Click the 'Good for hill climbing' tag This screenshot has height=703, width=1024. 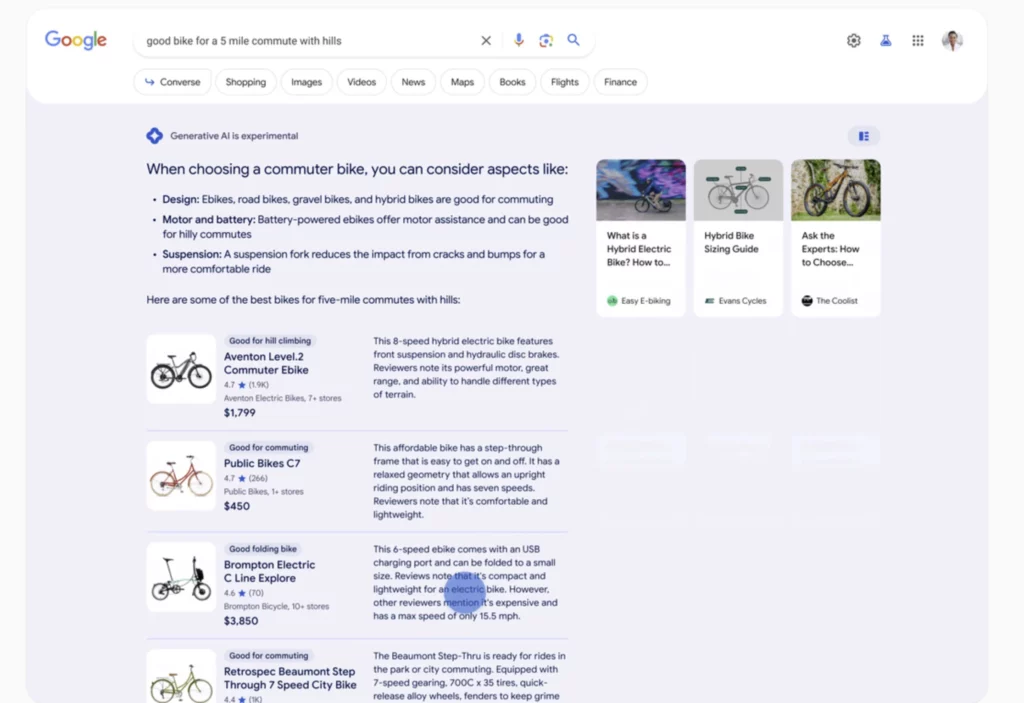click(x=270, y=340)
